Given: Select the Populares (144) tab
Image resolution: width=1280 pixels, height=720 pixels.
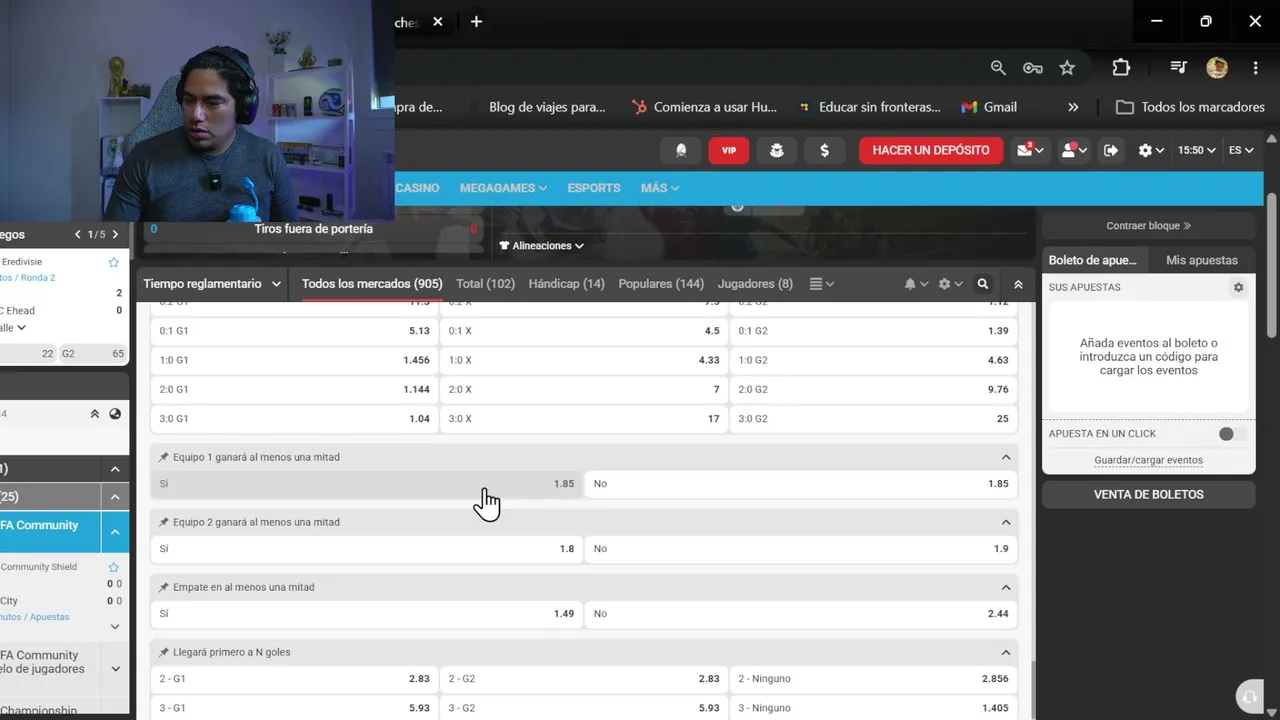Looking at the screenshot, I should 661,284.
